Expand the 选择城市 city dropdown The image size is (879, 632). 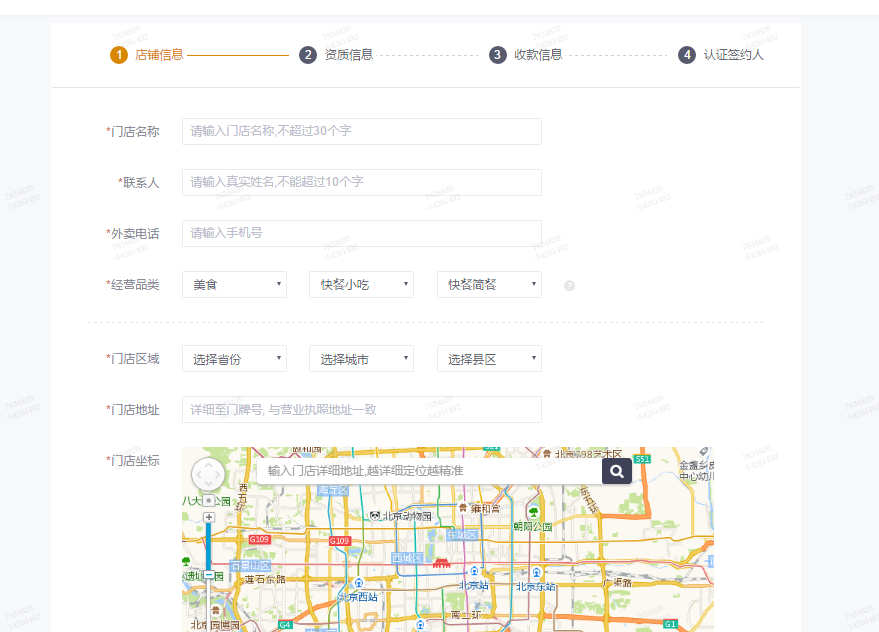coord(361,359)
